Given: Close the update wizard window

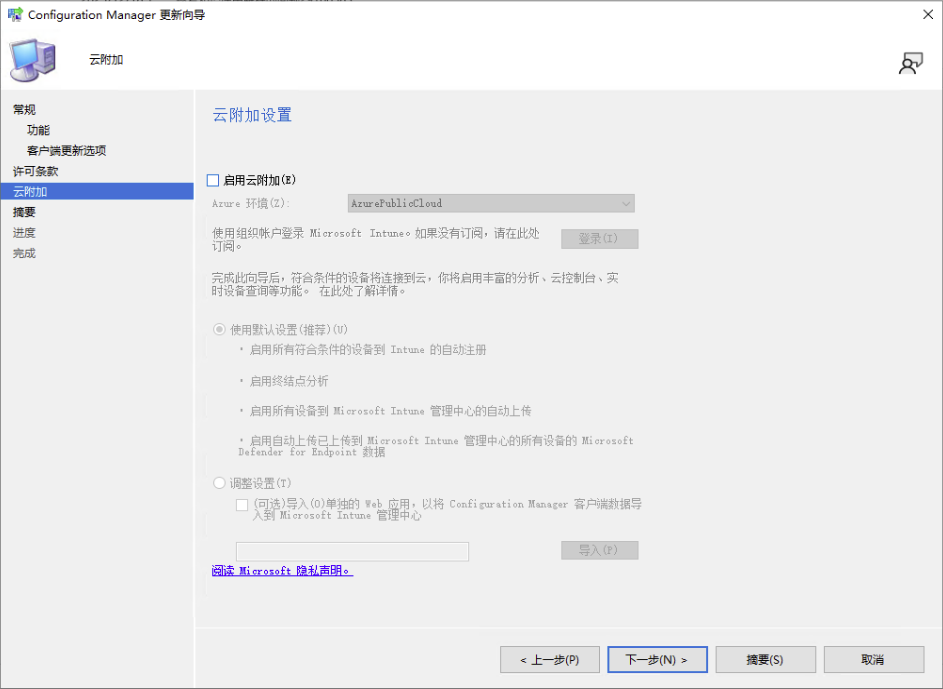Looking at the screenshot, I should [x=928, y=14].
